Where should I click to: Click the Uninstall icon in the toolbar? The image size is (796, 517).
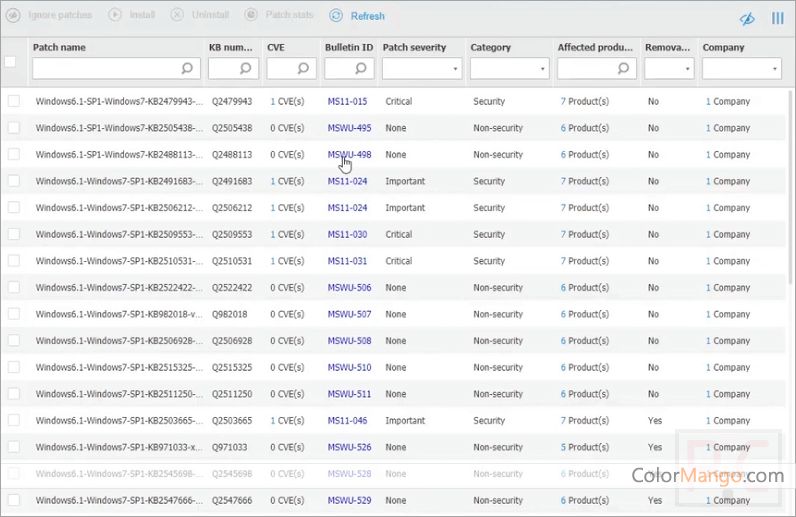[x=177, y=16]
